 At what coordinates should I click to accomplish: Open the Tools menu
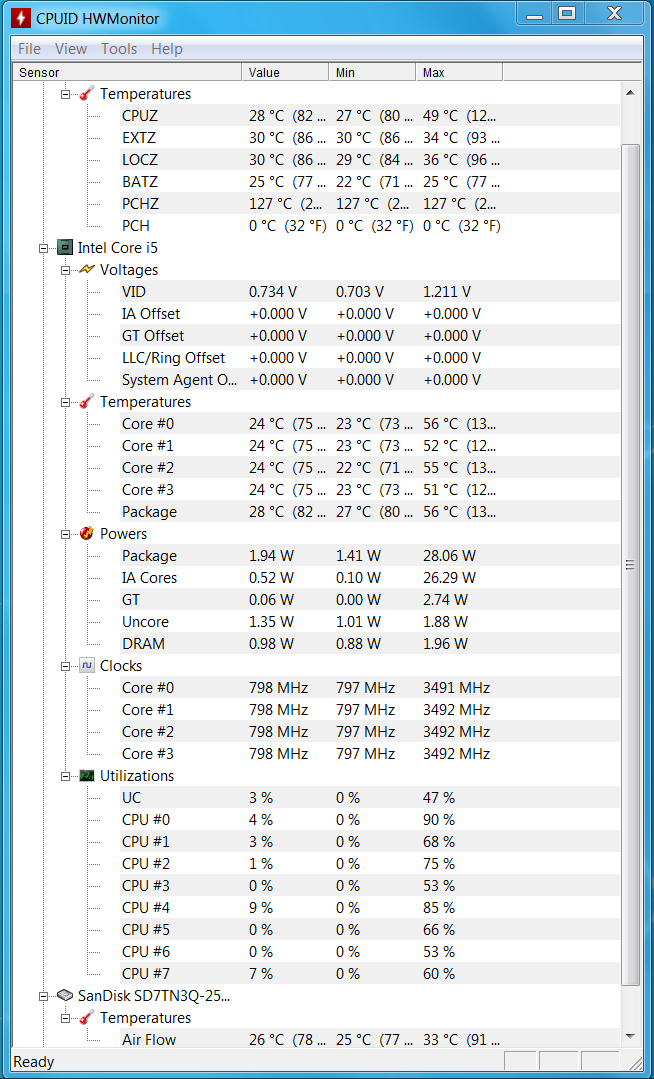pos(119,49)
